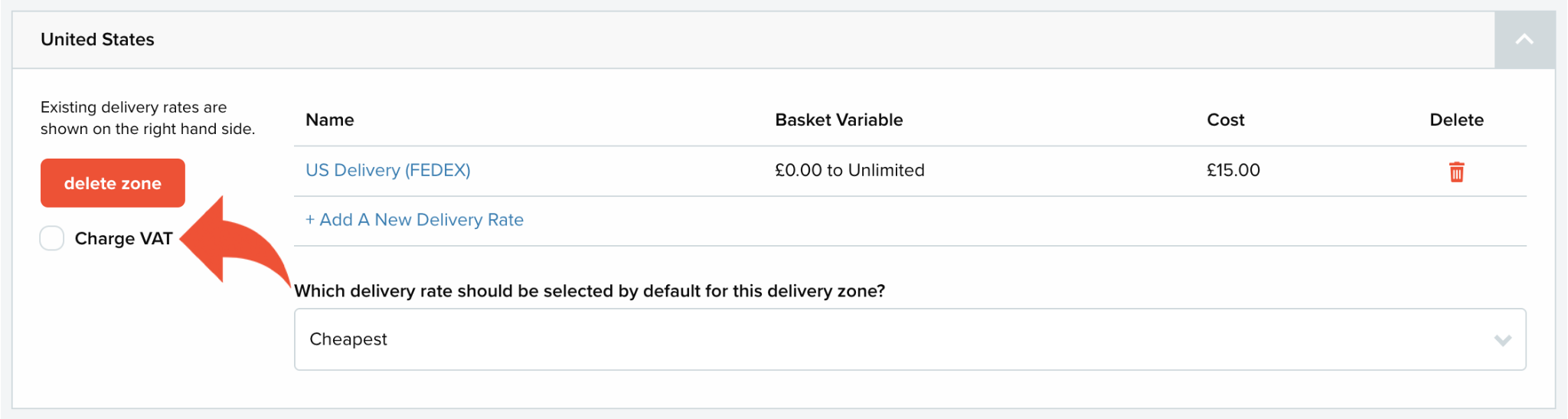
Task: Click the £15.00 cost value
Action: pyautogui.click(x=1233, y=170)
